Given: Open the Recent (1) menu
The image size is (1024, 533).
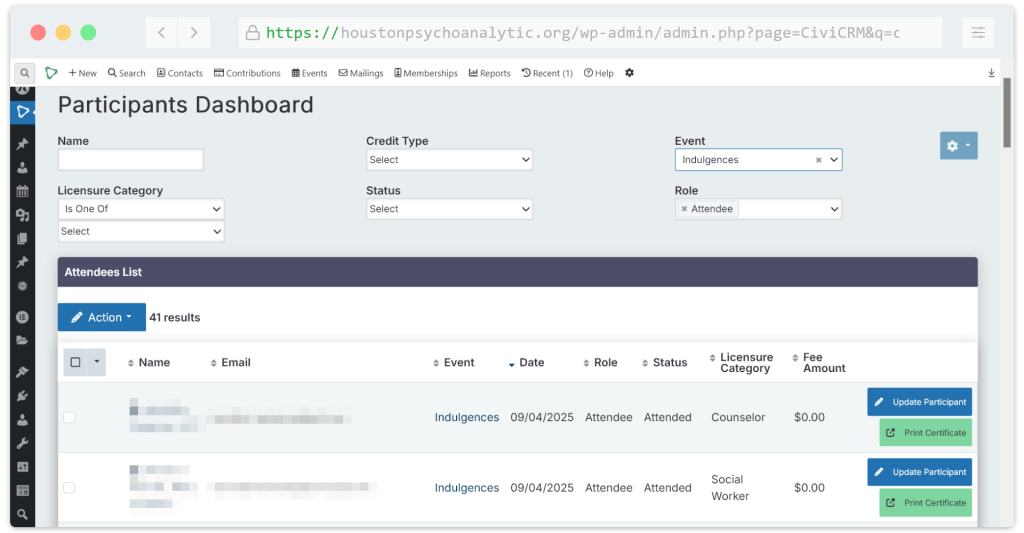Looking at the screenshot, I should click(x=547, y=73).
